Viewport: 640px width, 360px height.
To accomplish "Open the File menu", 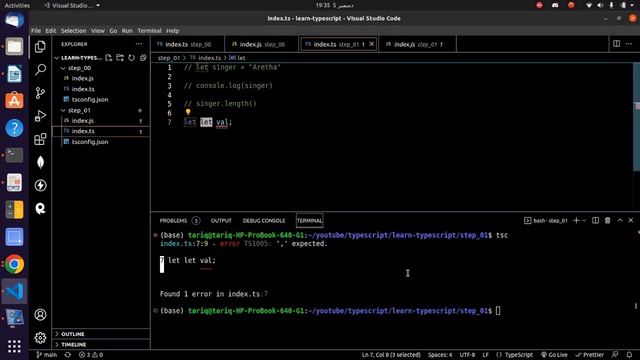I will coord(36,31).
